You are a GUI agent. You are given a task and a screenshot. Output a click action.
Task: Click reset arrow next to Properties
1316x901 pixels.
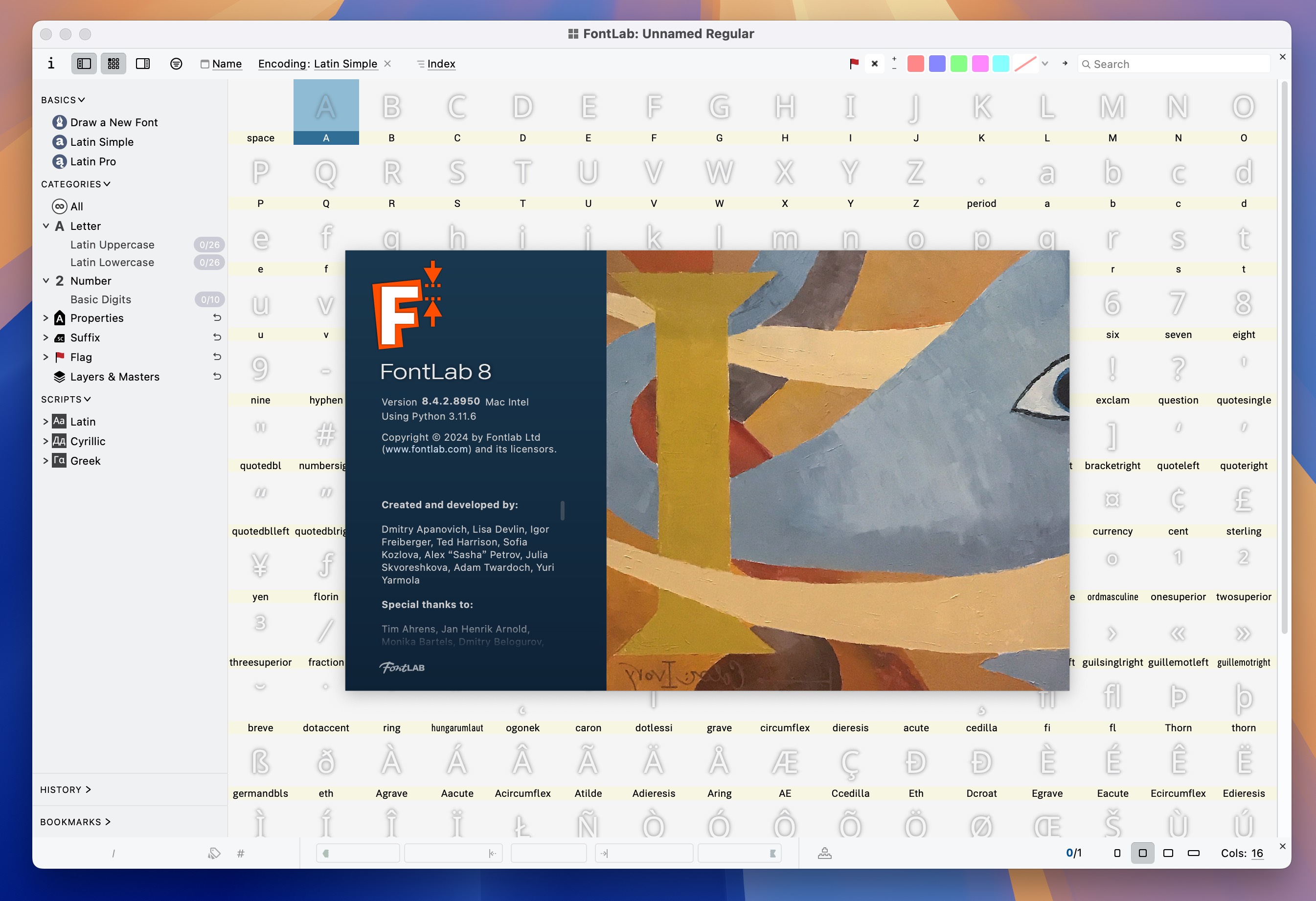pyautogui.click(x=217, y=318)
